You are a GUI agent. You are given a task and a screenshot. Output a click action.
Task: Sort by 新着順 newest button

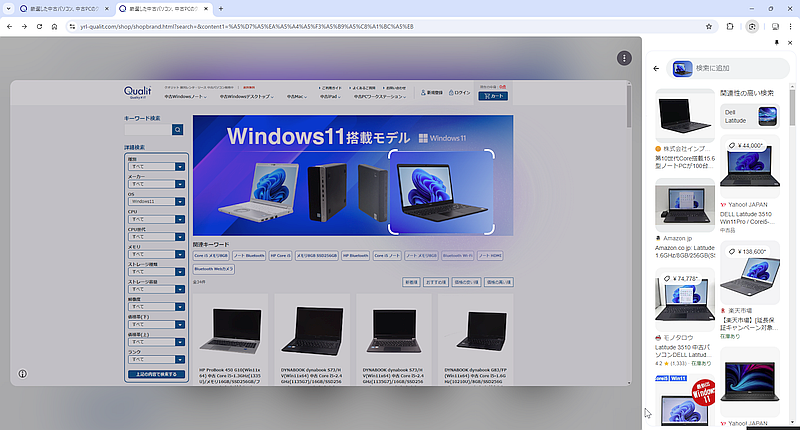(411, 282)
